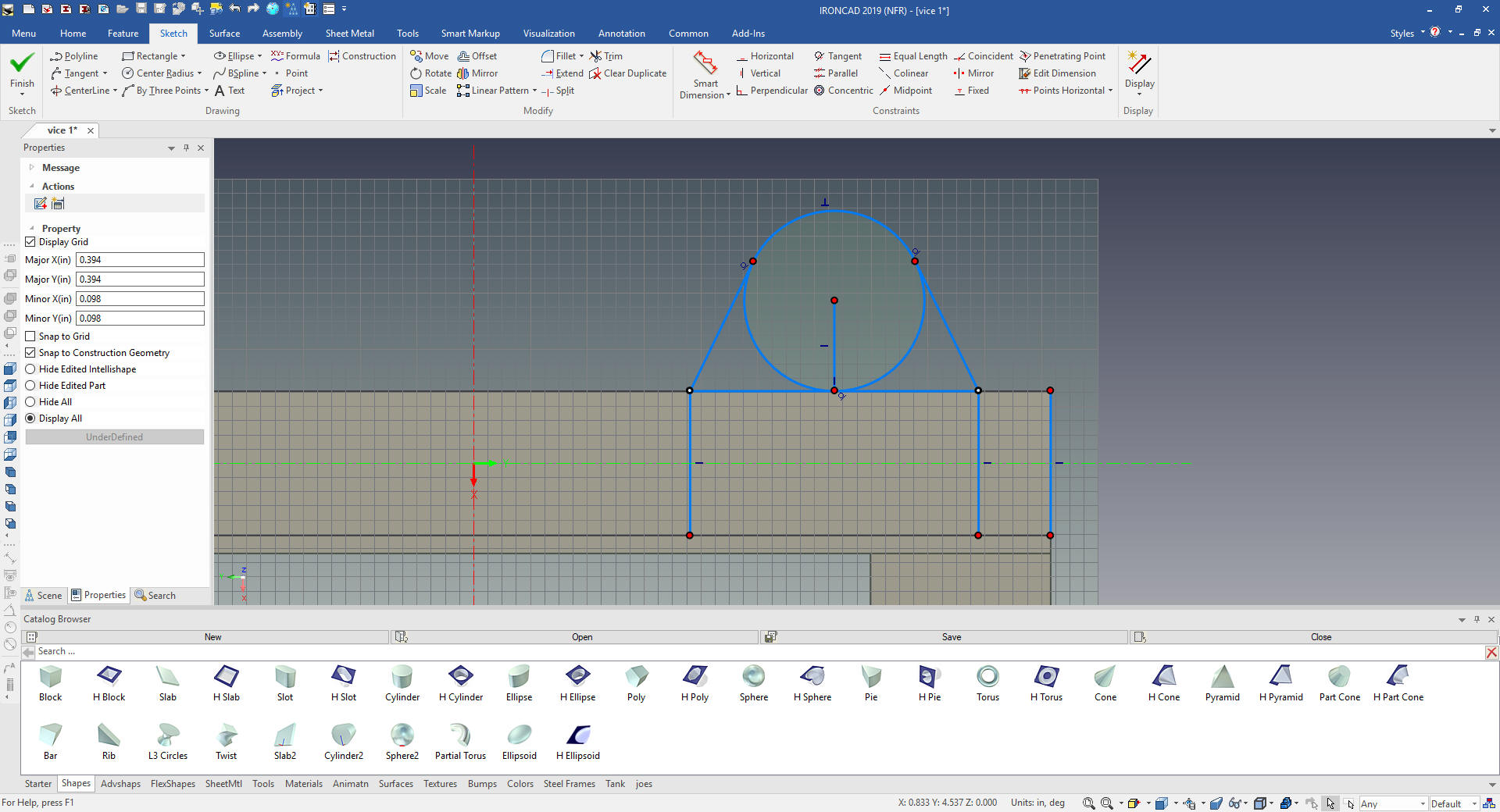
Task: Choose the Move modify tool
Action: point(430,56)
